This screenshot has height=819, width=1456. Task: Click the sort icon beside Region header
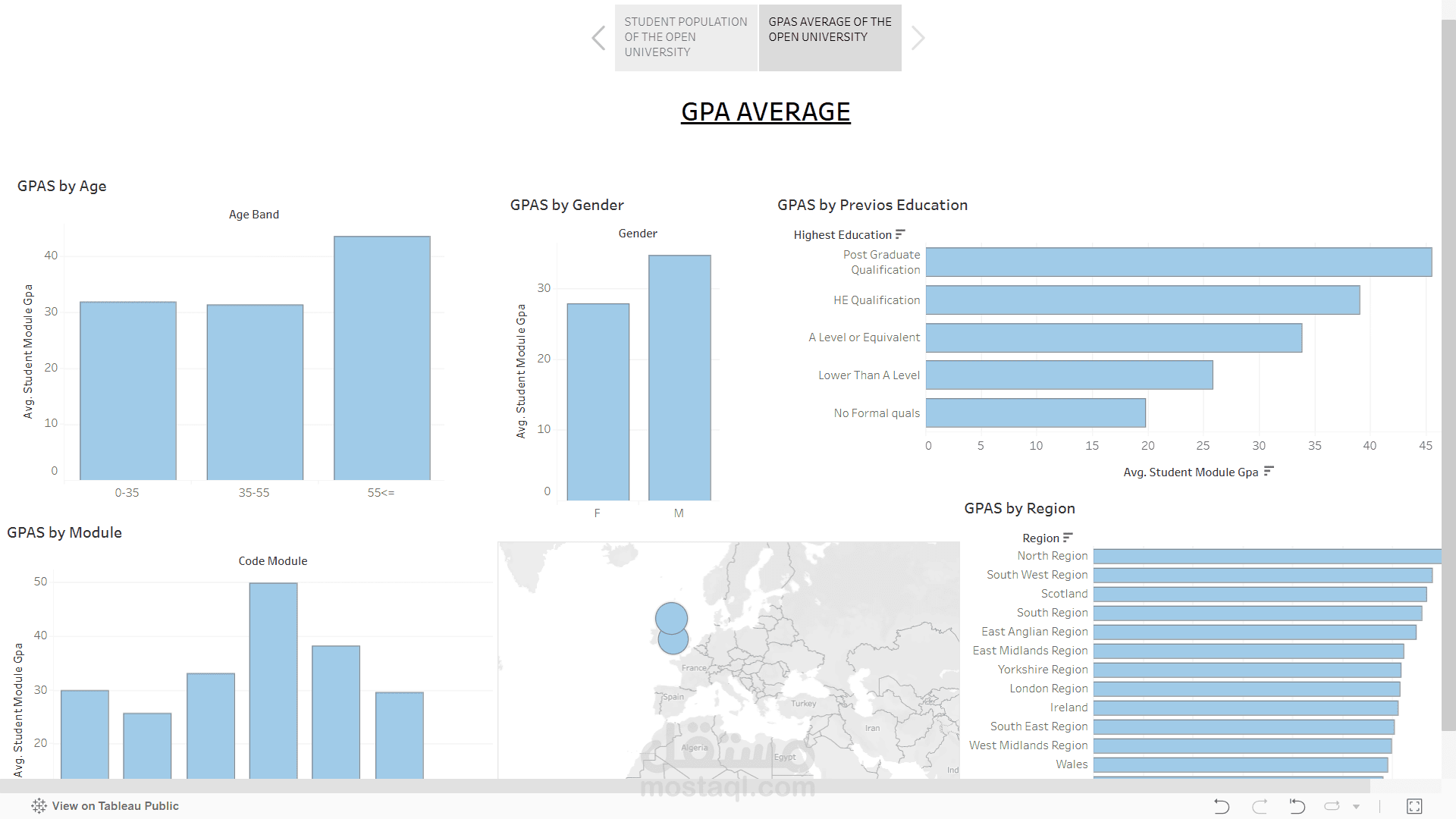(x=1069, y=537)
